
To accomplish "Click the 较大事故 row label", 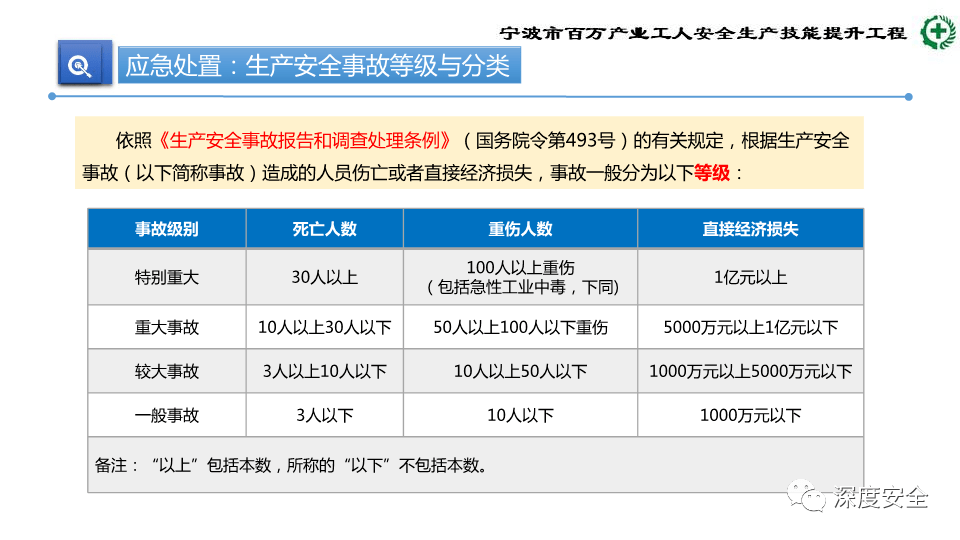I will (166, 371).
